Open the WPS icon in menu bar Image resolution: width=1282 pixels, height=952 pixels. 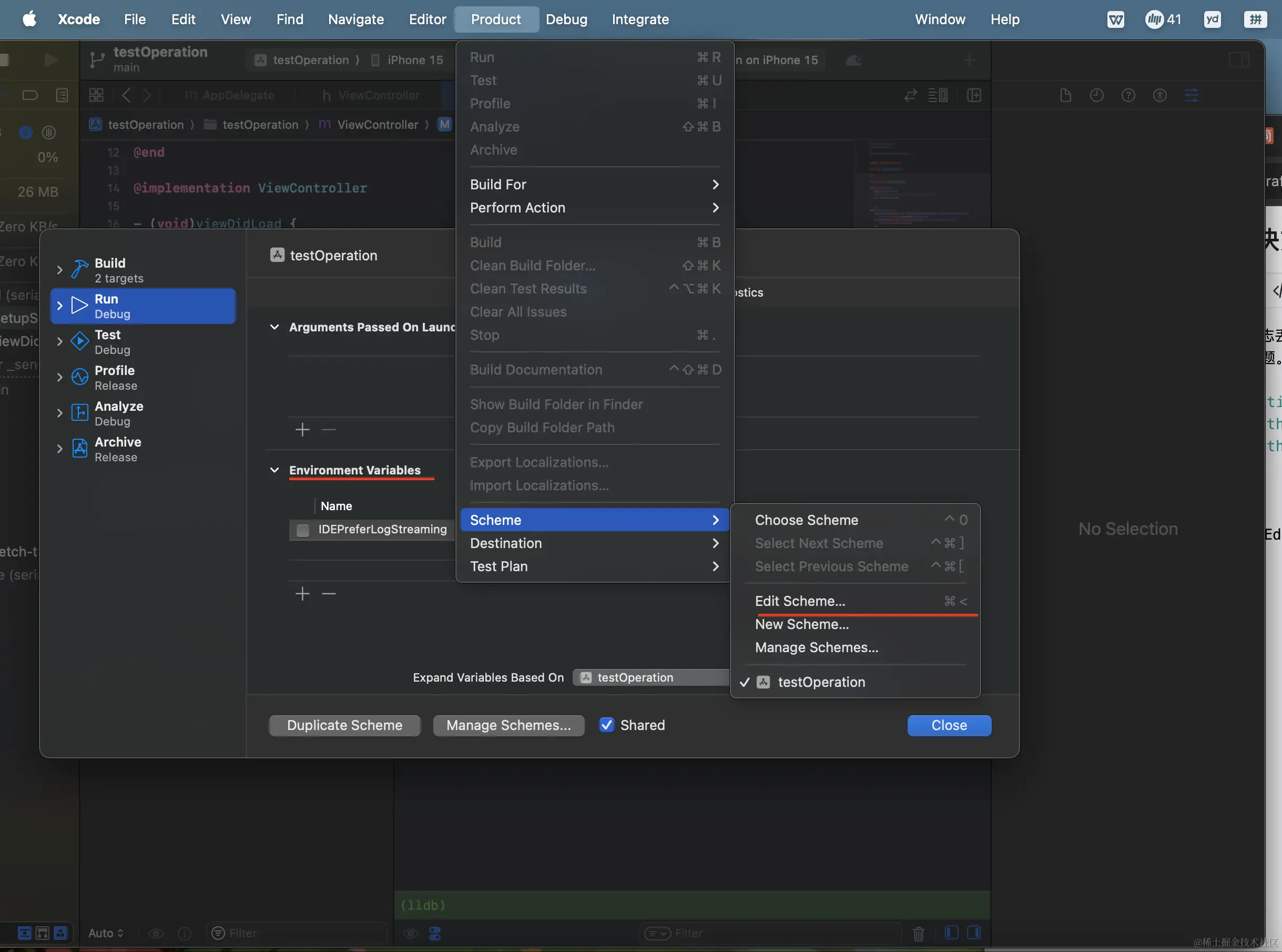point(1116,19)
